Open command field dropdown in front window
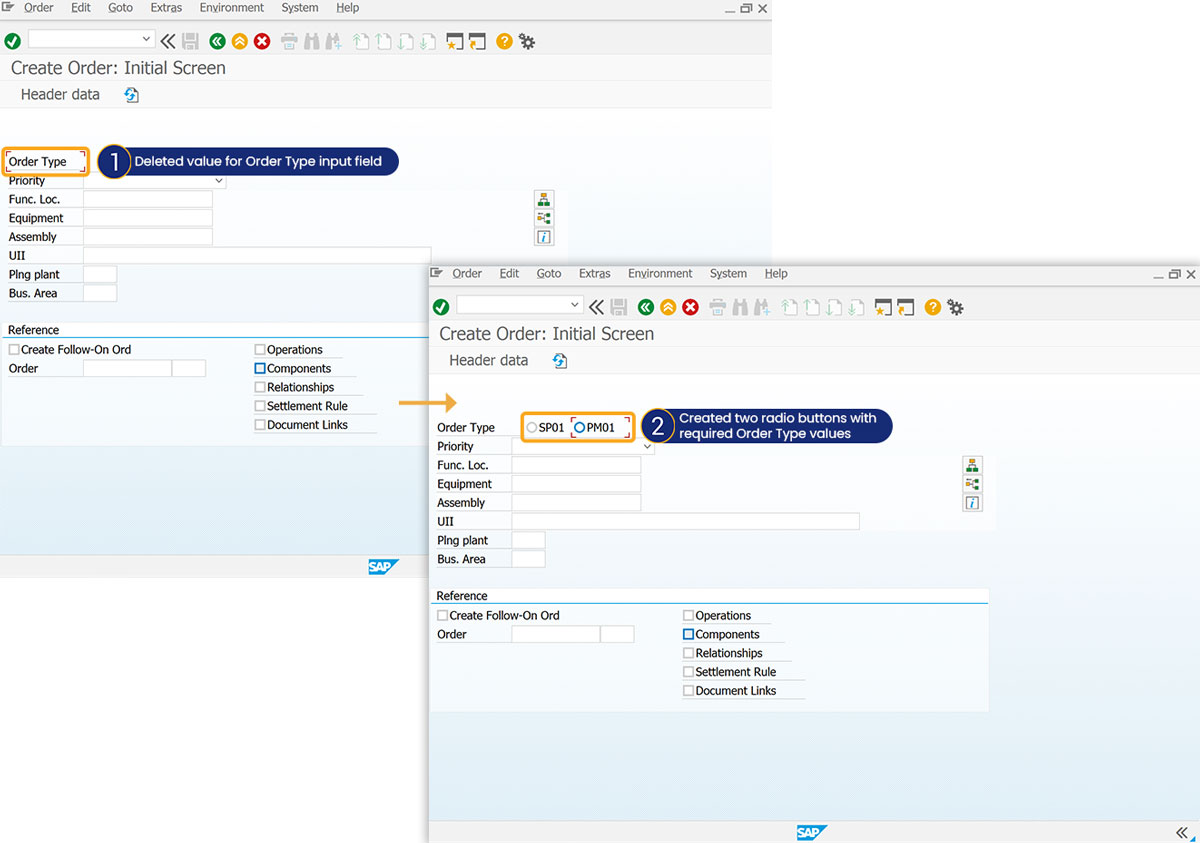 (x=575, y=305)
